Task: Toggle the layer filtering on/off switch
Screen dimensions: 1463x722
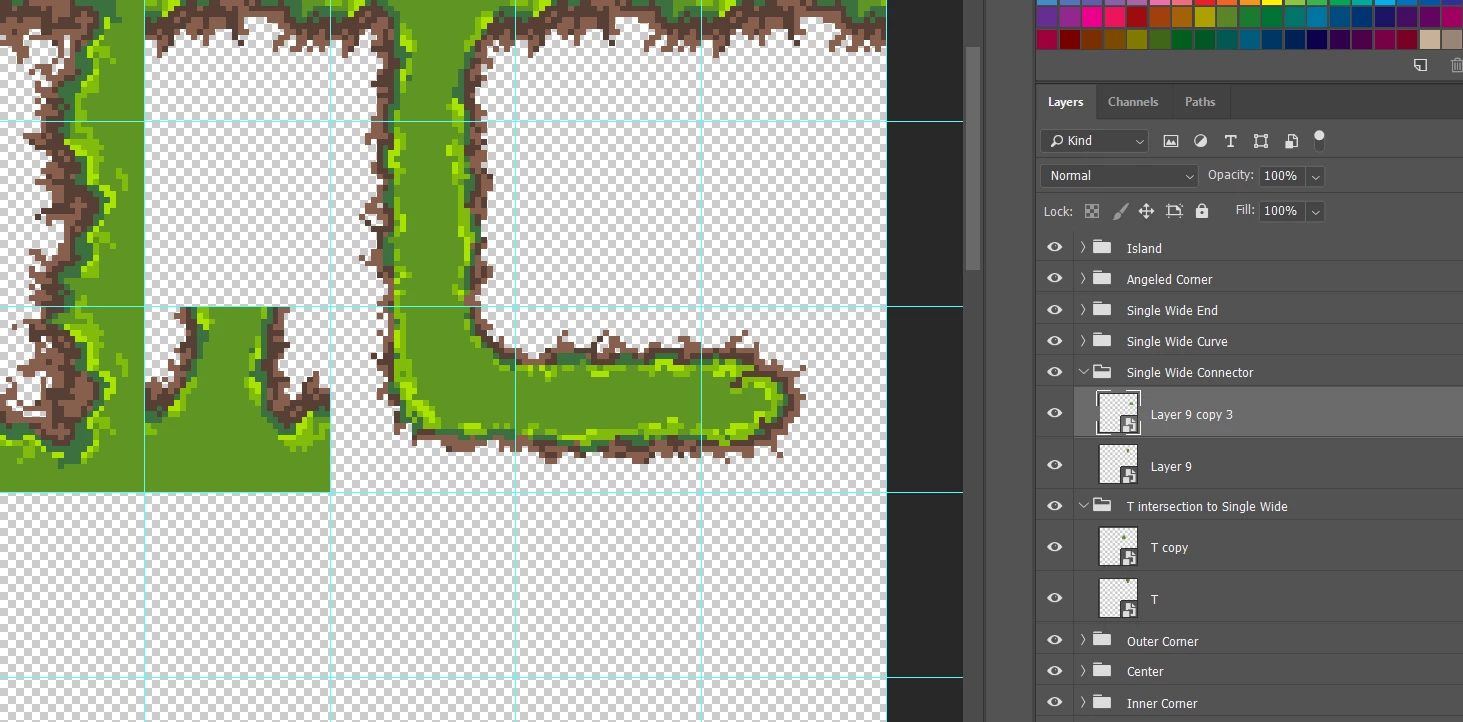Action: coord(1319,139)
